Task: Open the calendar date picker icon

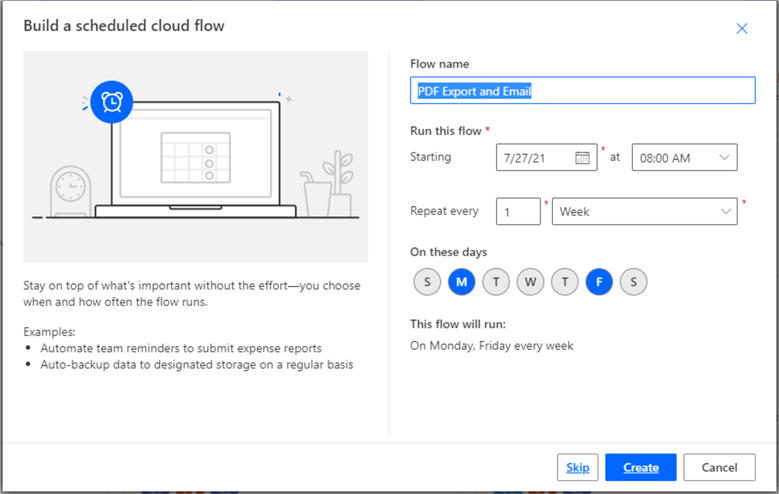Action: point(582,157)
